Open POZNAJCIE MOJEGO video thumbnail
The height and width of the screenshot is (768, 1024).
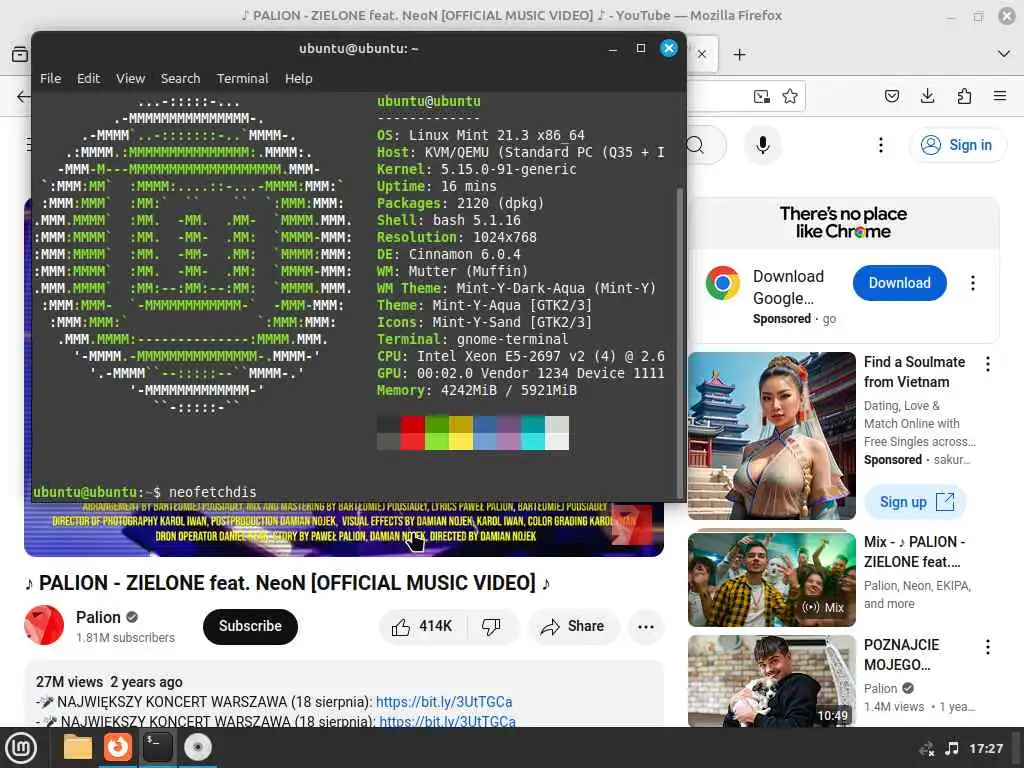click(x=771, y=680)
